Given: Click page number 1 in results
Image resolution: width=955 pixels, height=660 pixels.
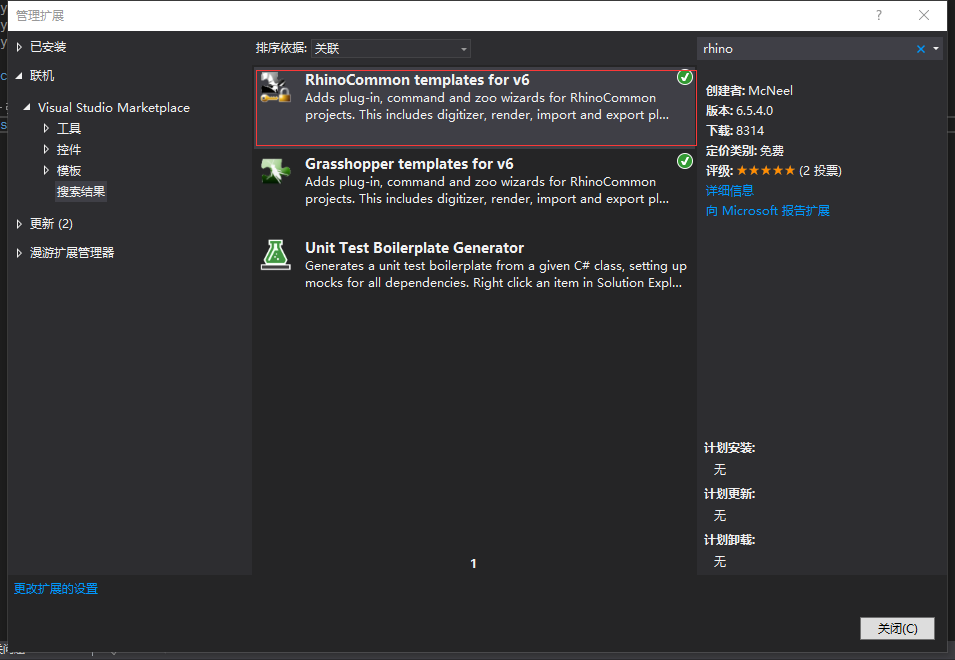Looking at the screenshot, I should 473,564.
